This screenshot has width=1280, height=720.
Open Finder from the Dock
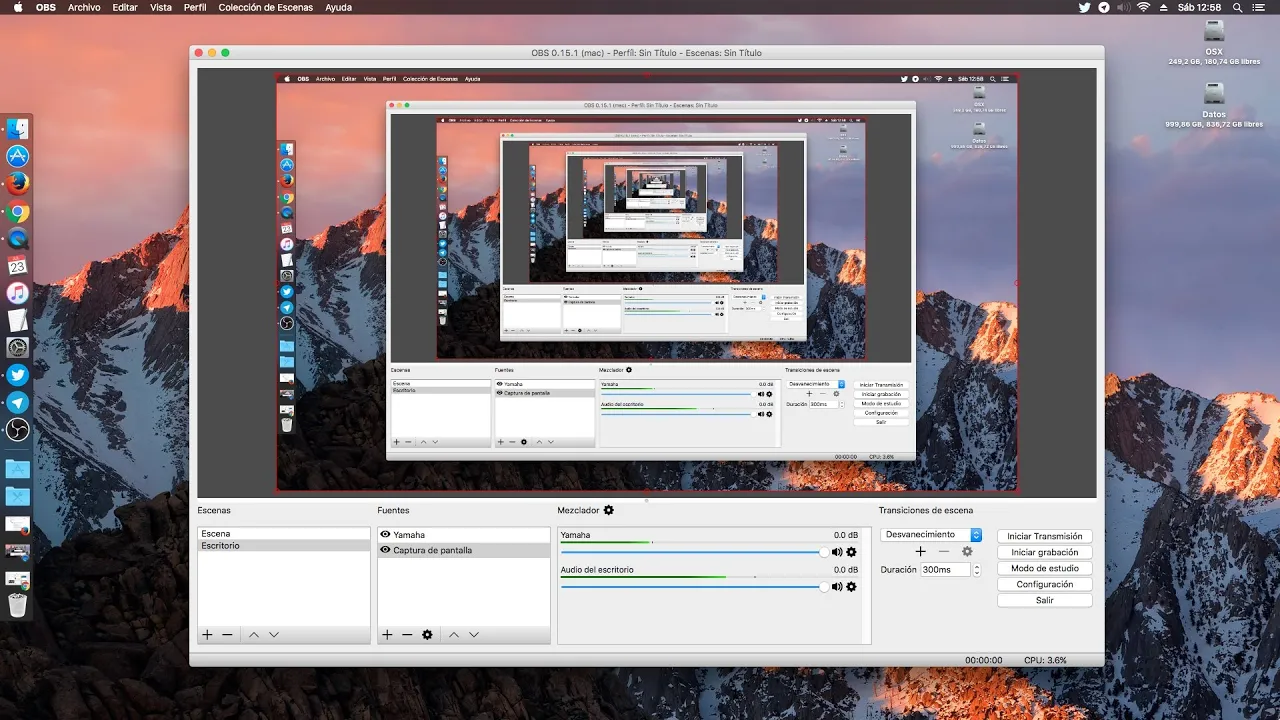coord(18,129)
